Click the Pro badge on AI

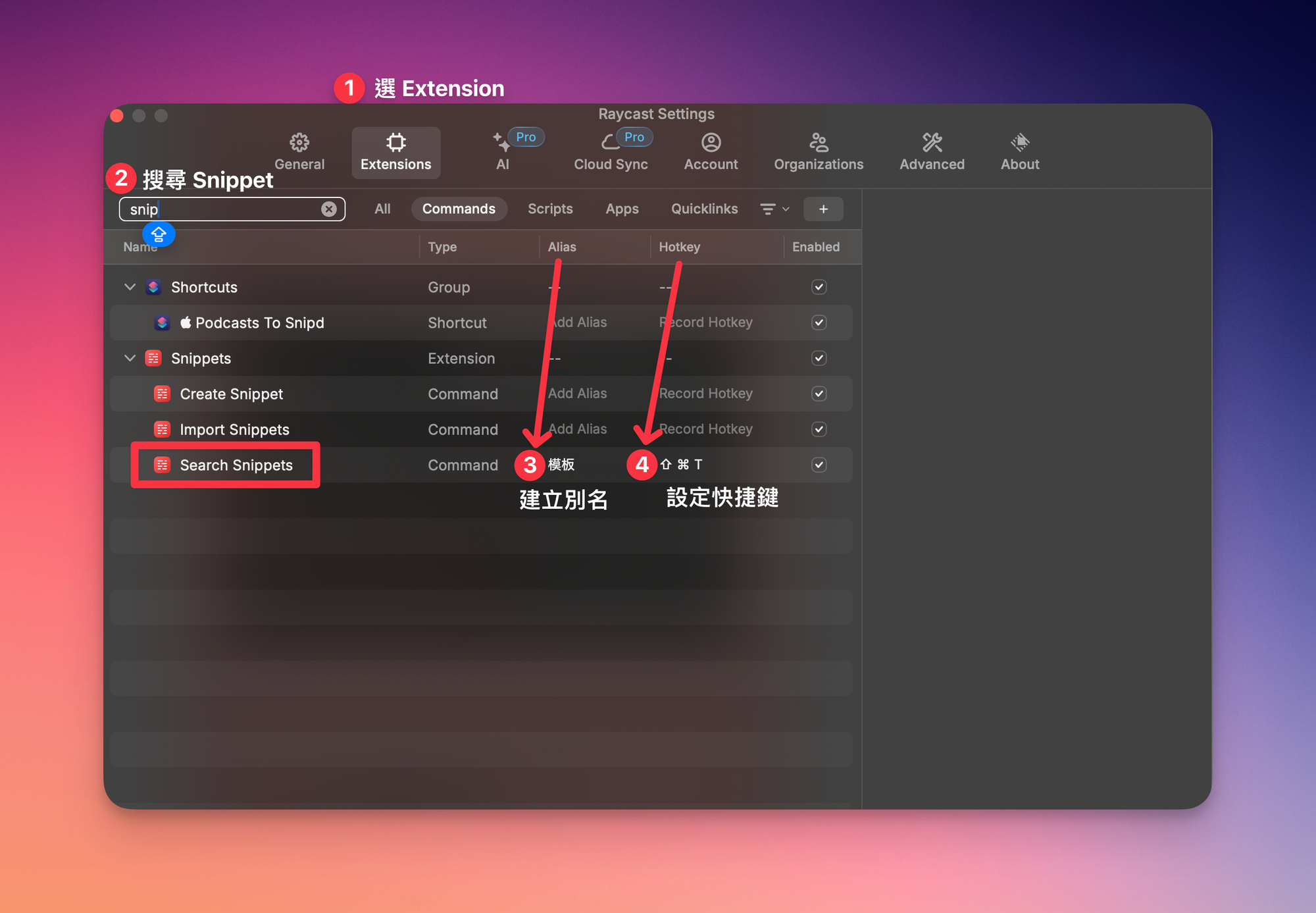click(x=526, y=137)
